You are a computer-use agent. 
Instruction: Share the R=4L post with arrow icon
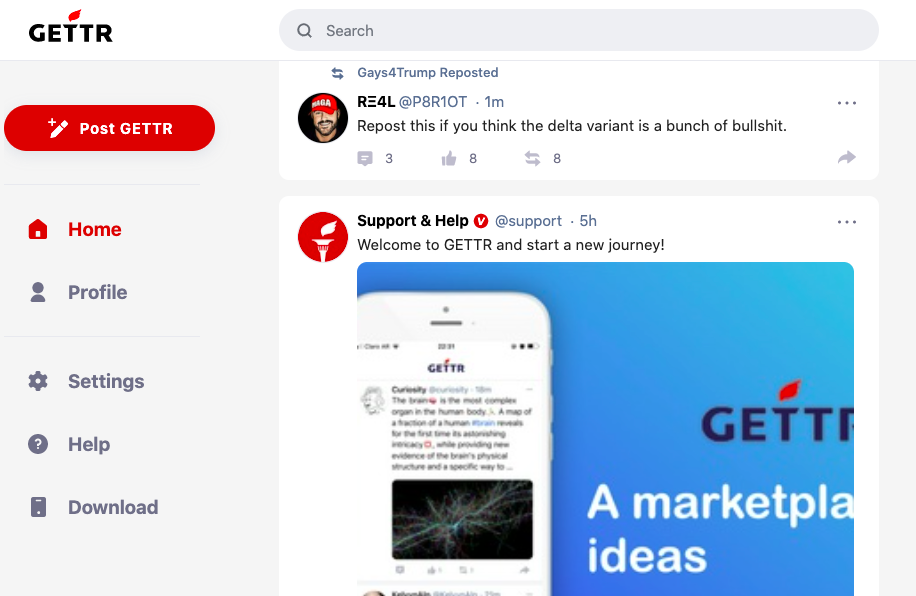point(846,157)
